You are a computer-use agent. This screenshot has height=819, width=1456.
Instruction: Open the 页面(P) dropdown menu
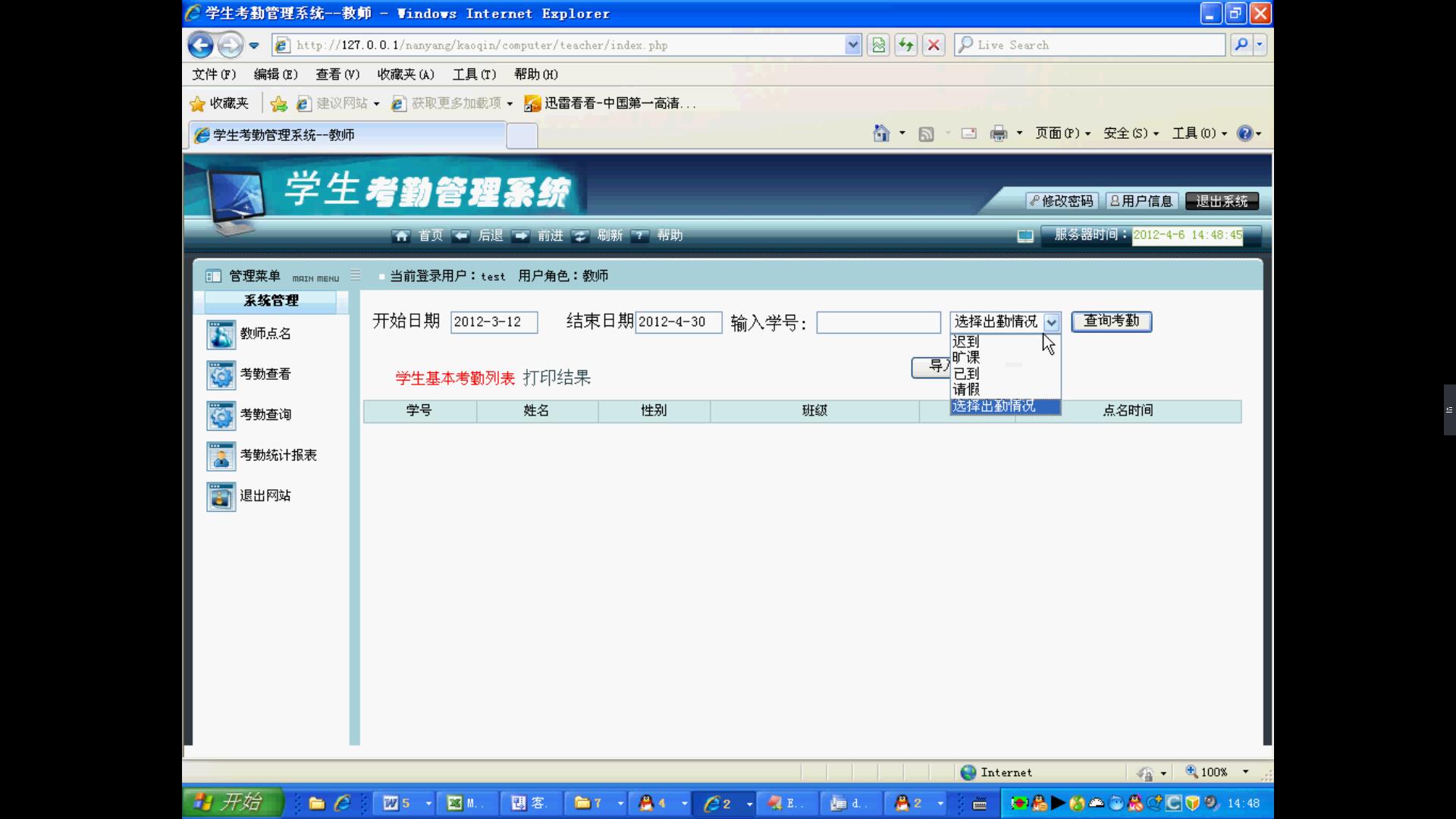click(x=1063, y=133)
